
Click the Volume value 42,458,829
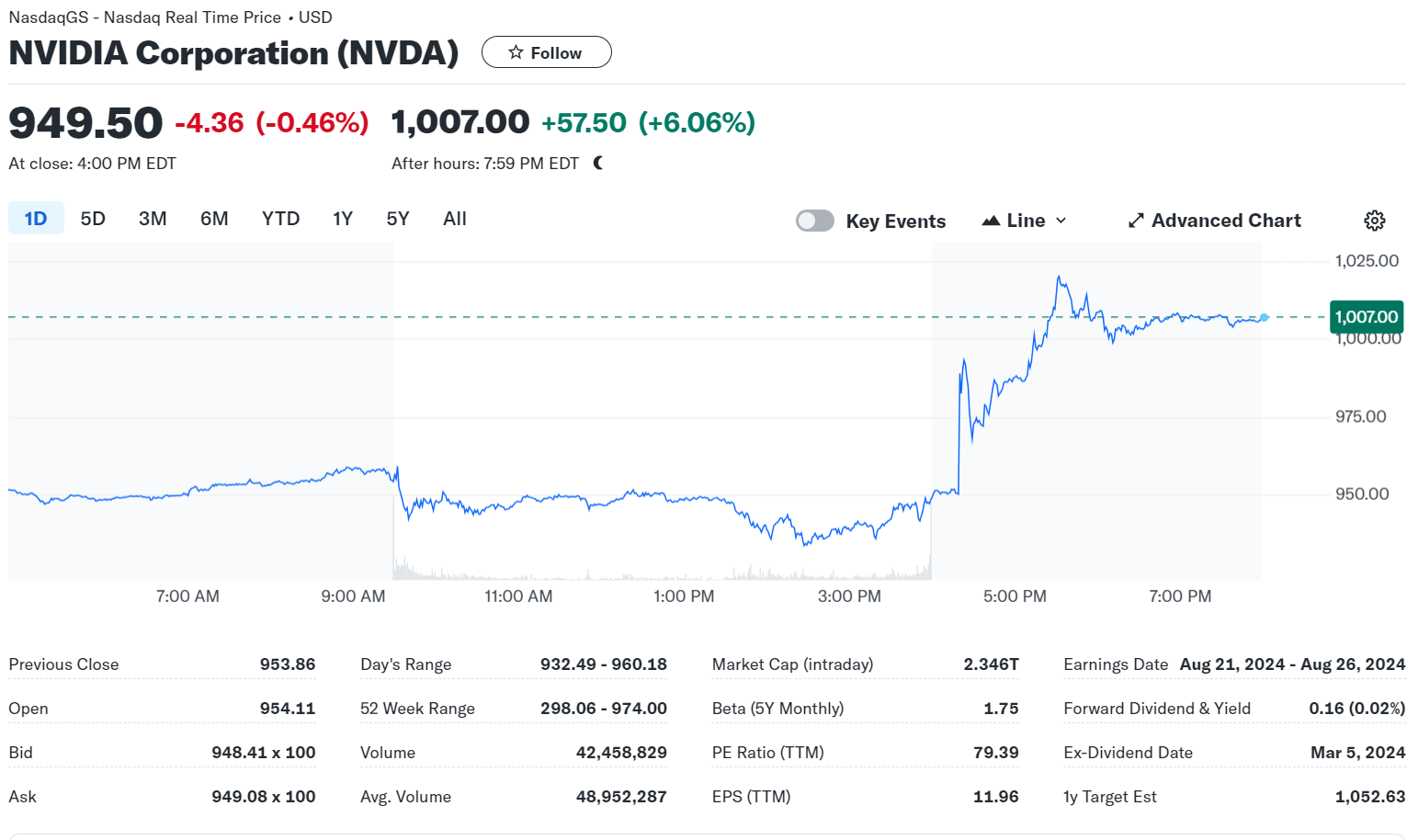point(621,753)
